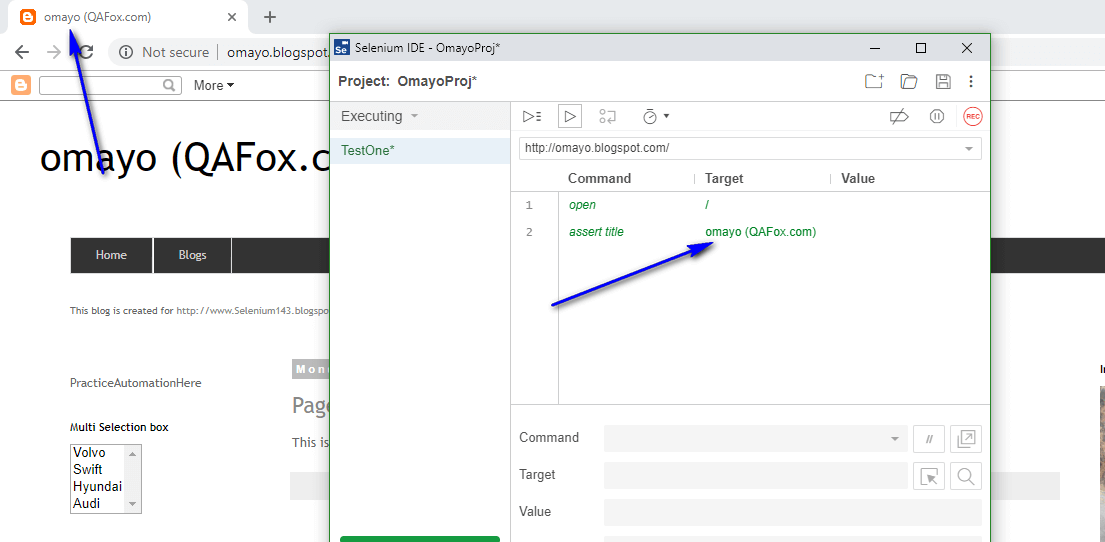Pause on exceptions icon
Screen dimensions: 1105x542
[x=937, y=116]
